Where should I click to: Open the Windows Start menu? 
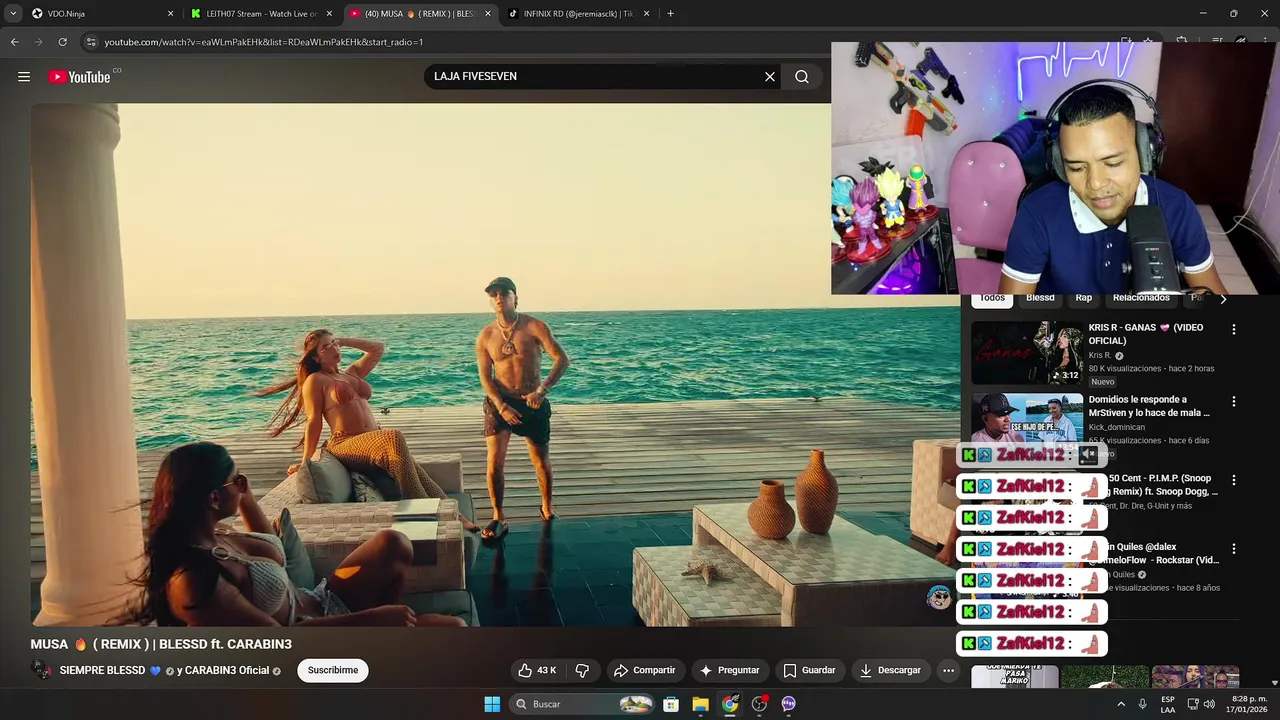492,704
